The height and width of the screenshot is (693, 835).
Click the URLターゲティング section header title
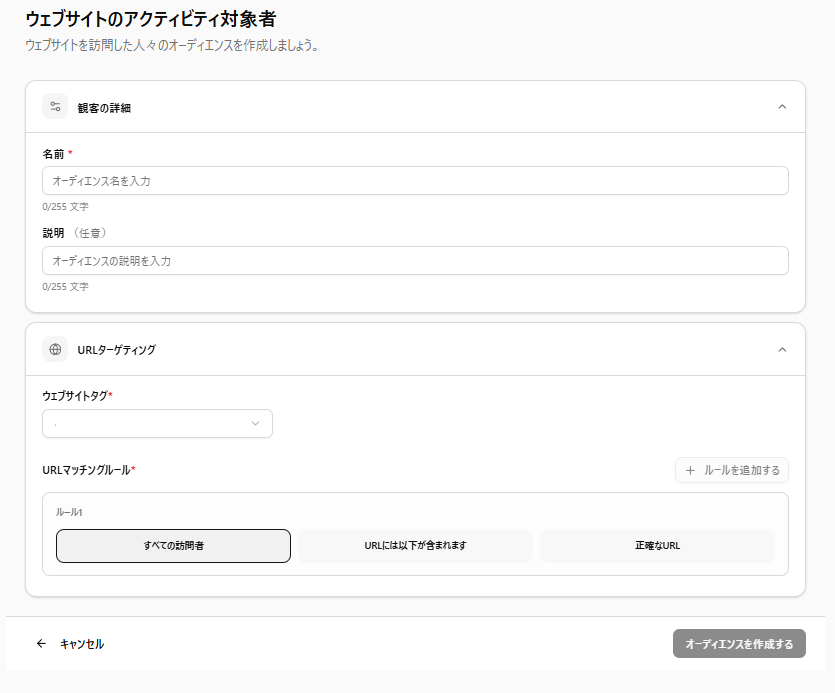[116, 350]
